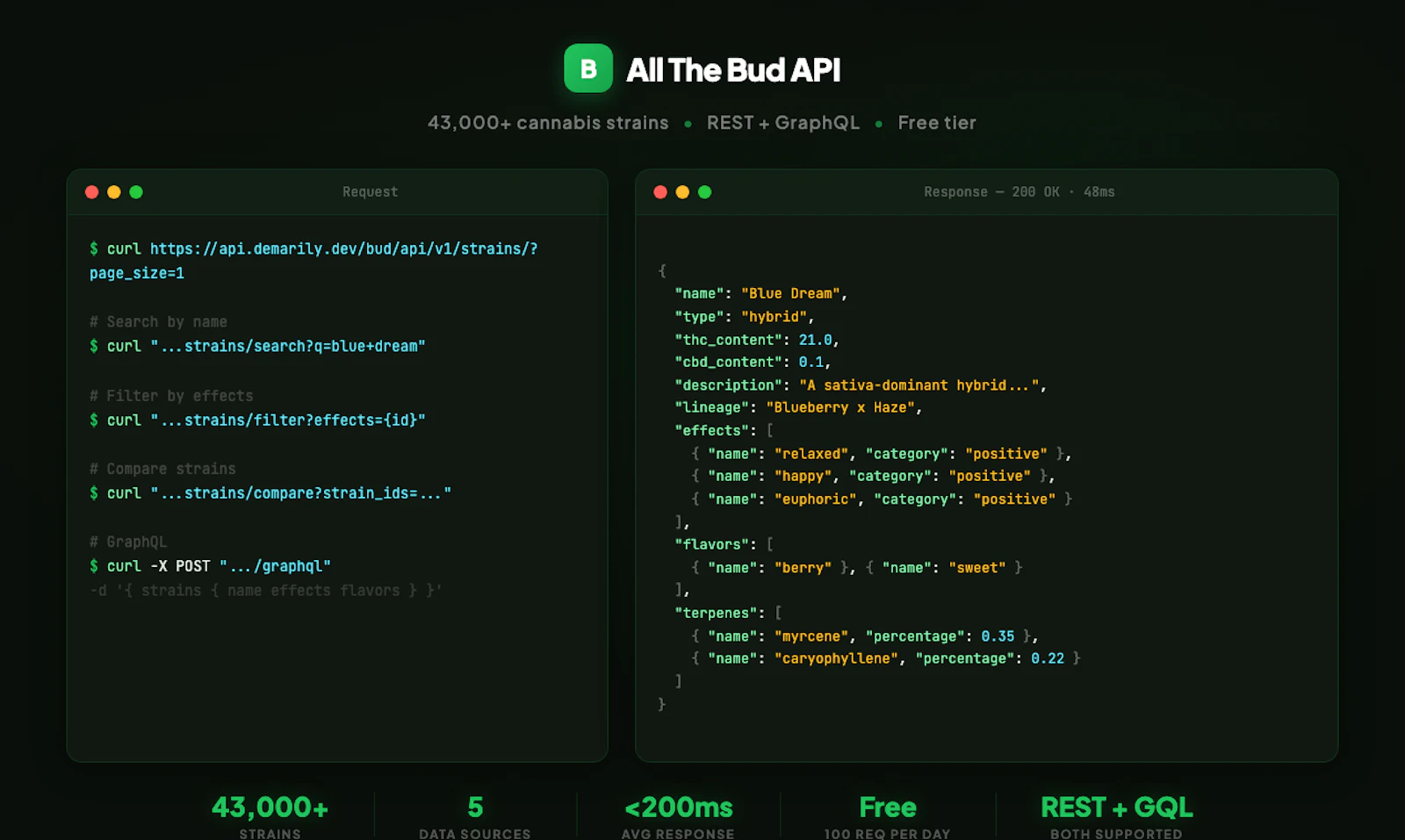
Task: Click the api.demarily.dev strains URL
Action: pyautogui.click(x=344, y=249)
